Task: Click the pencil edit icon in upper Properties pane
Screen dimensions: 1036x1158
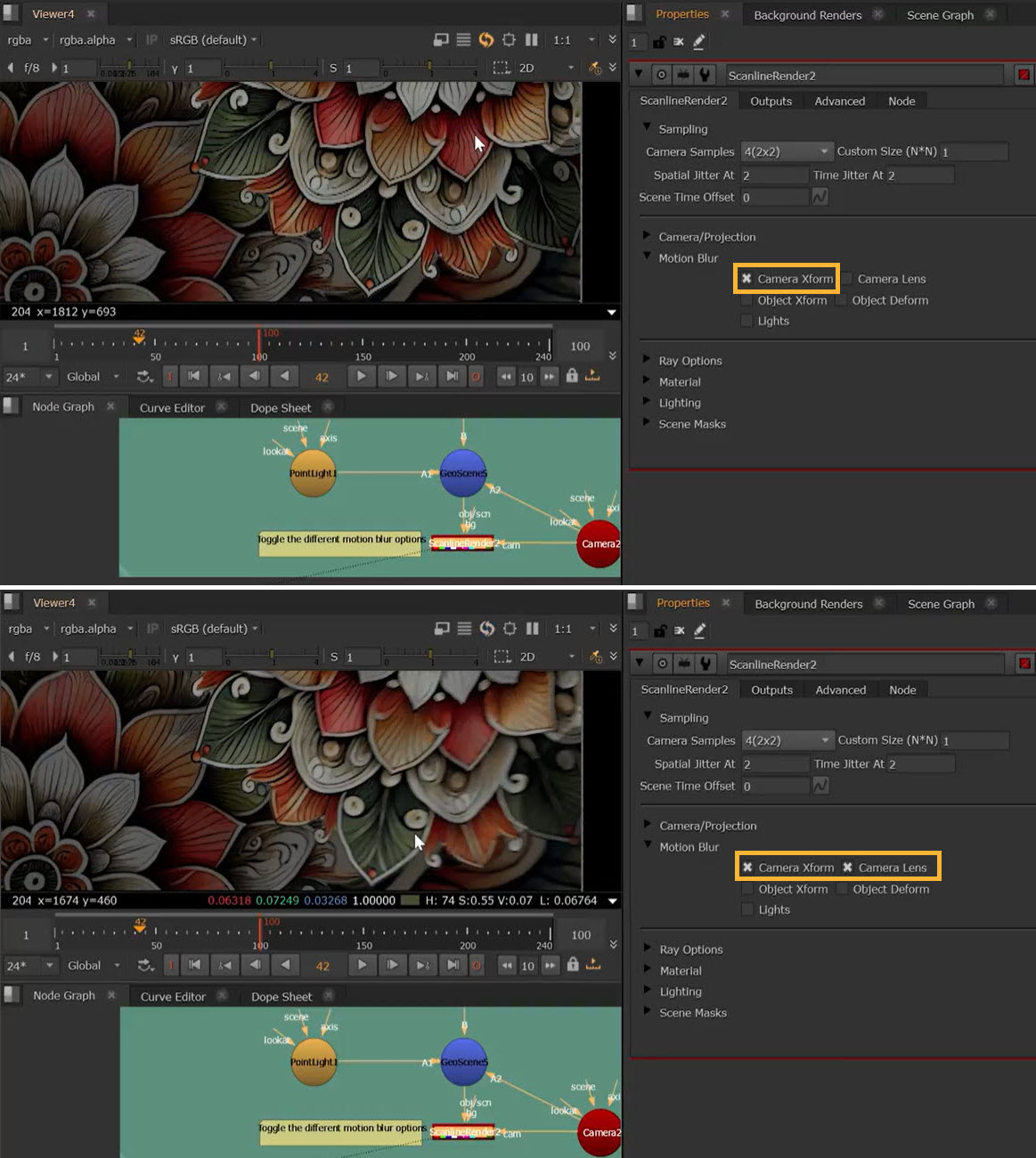Action: [x=699, y=42]
